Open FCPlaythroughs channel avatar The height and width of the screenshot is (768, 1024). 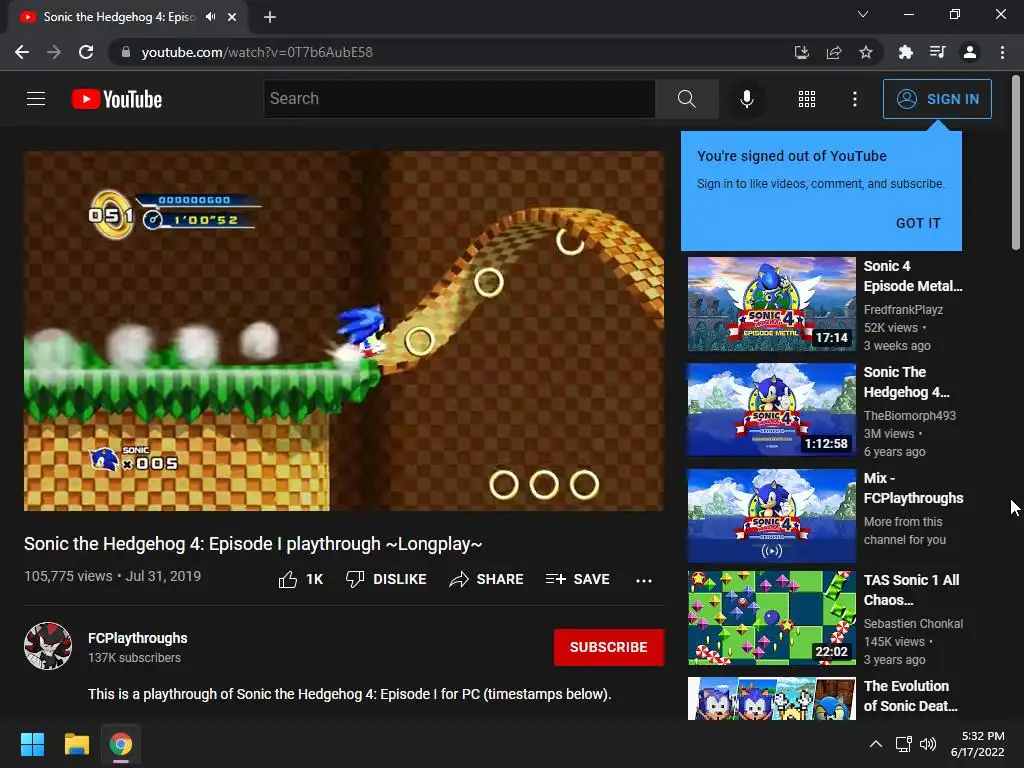48,646
